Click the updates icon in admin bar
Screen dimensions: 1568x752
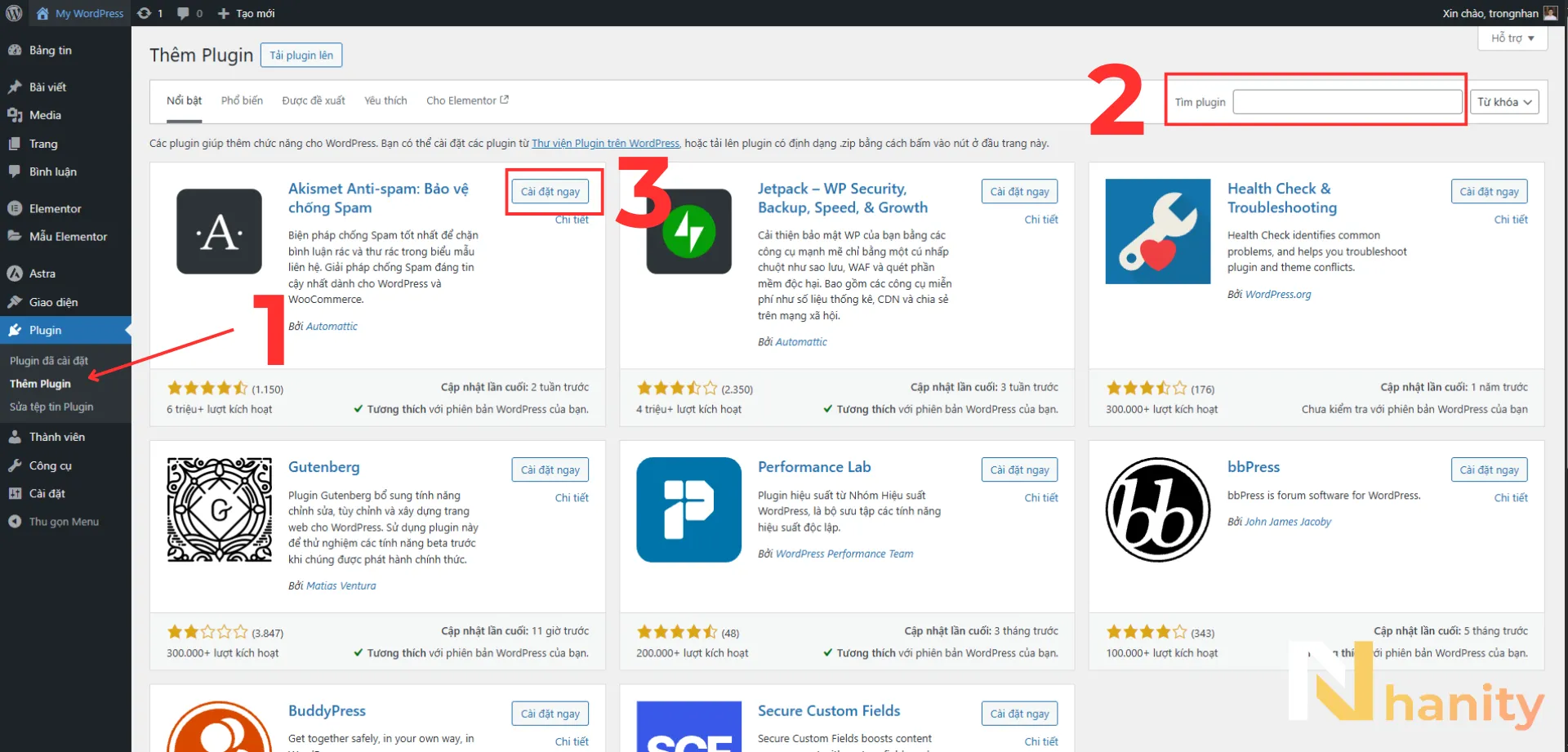coord(145,13)
